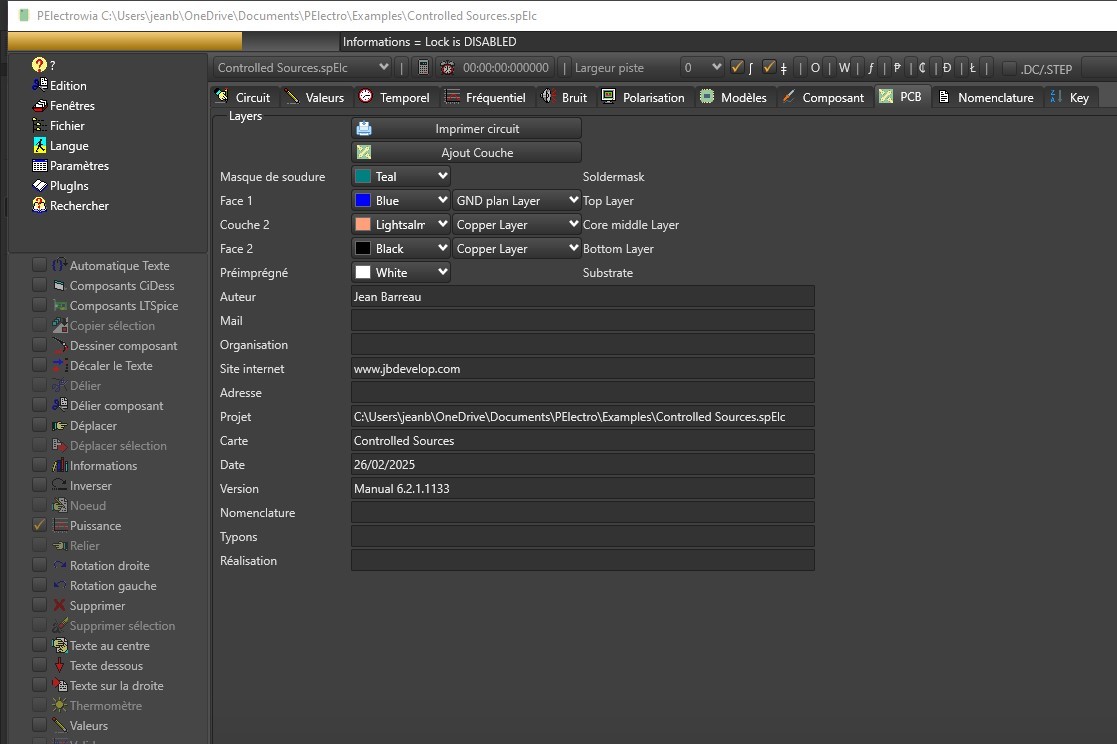Click the Inverser icon in tool list

click(x=60, y=486)
